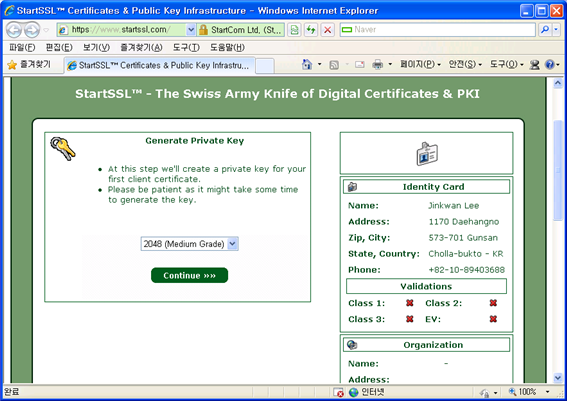Click the Validations section header

(426, 286)
